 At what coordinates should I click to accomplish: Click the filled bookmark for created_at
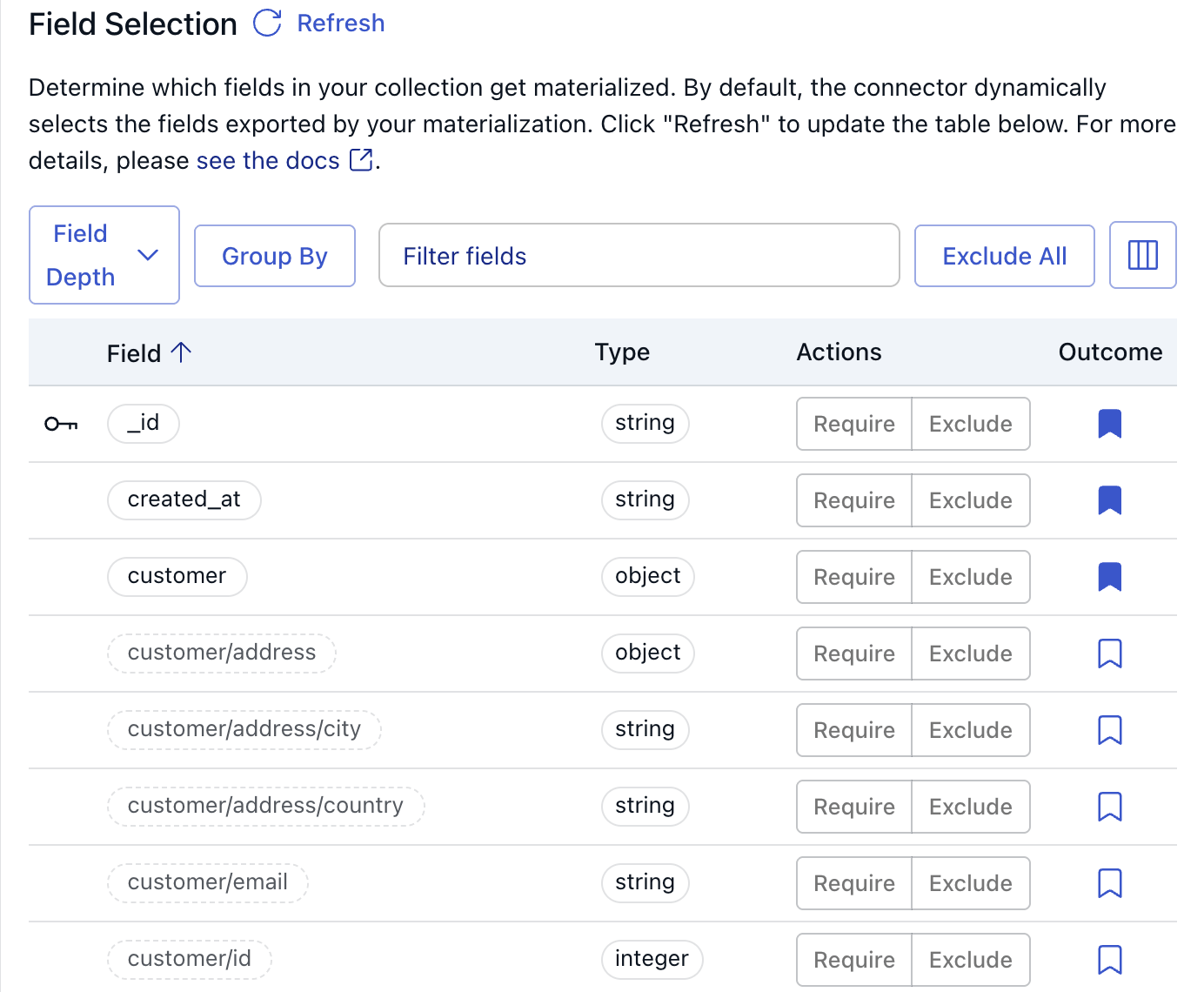1110,500
